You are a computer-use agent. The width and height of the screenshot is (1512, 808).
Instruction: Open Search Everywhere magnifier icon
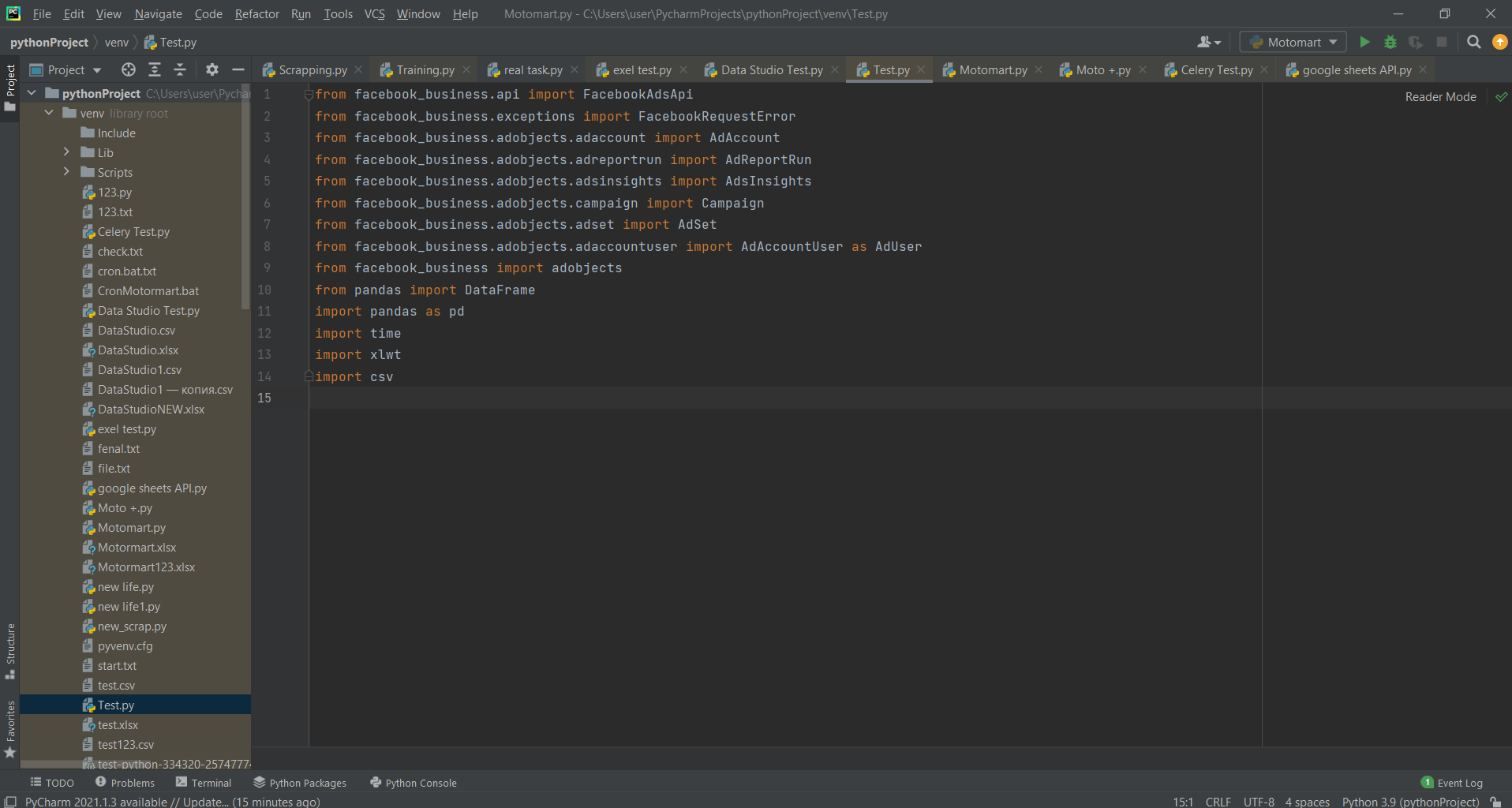(1473, 43)
